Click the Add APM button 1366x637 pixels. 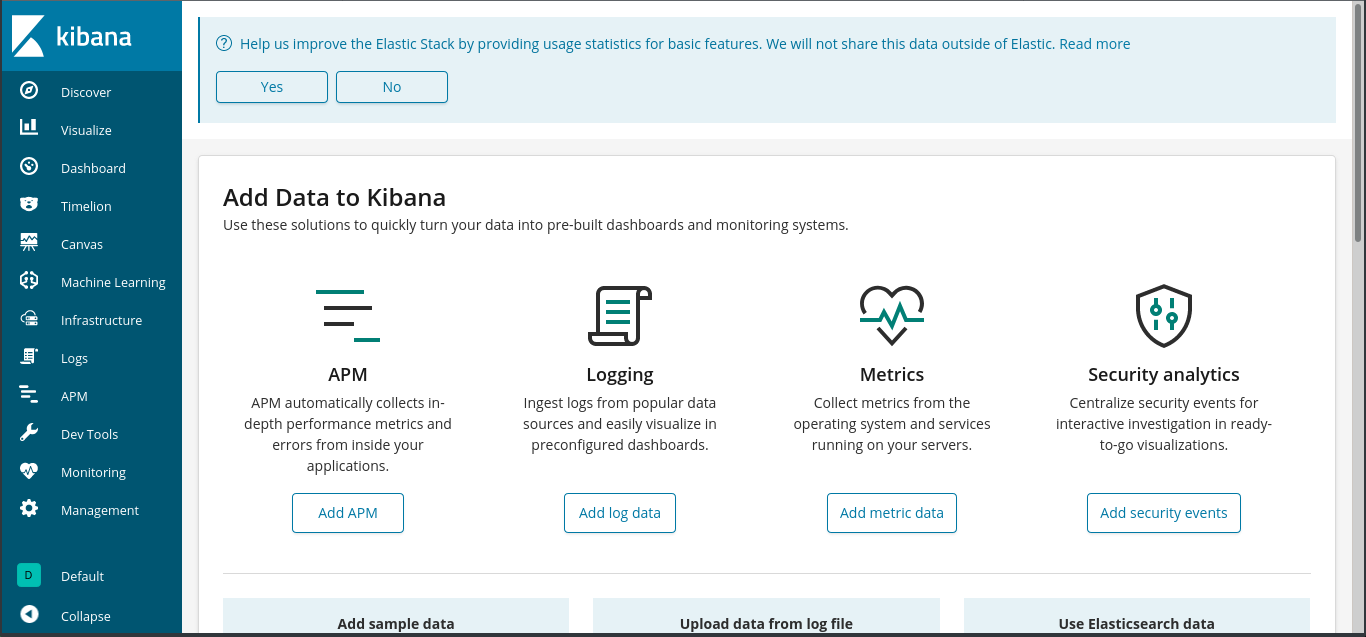click(347, 513)
